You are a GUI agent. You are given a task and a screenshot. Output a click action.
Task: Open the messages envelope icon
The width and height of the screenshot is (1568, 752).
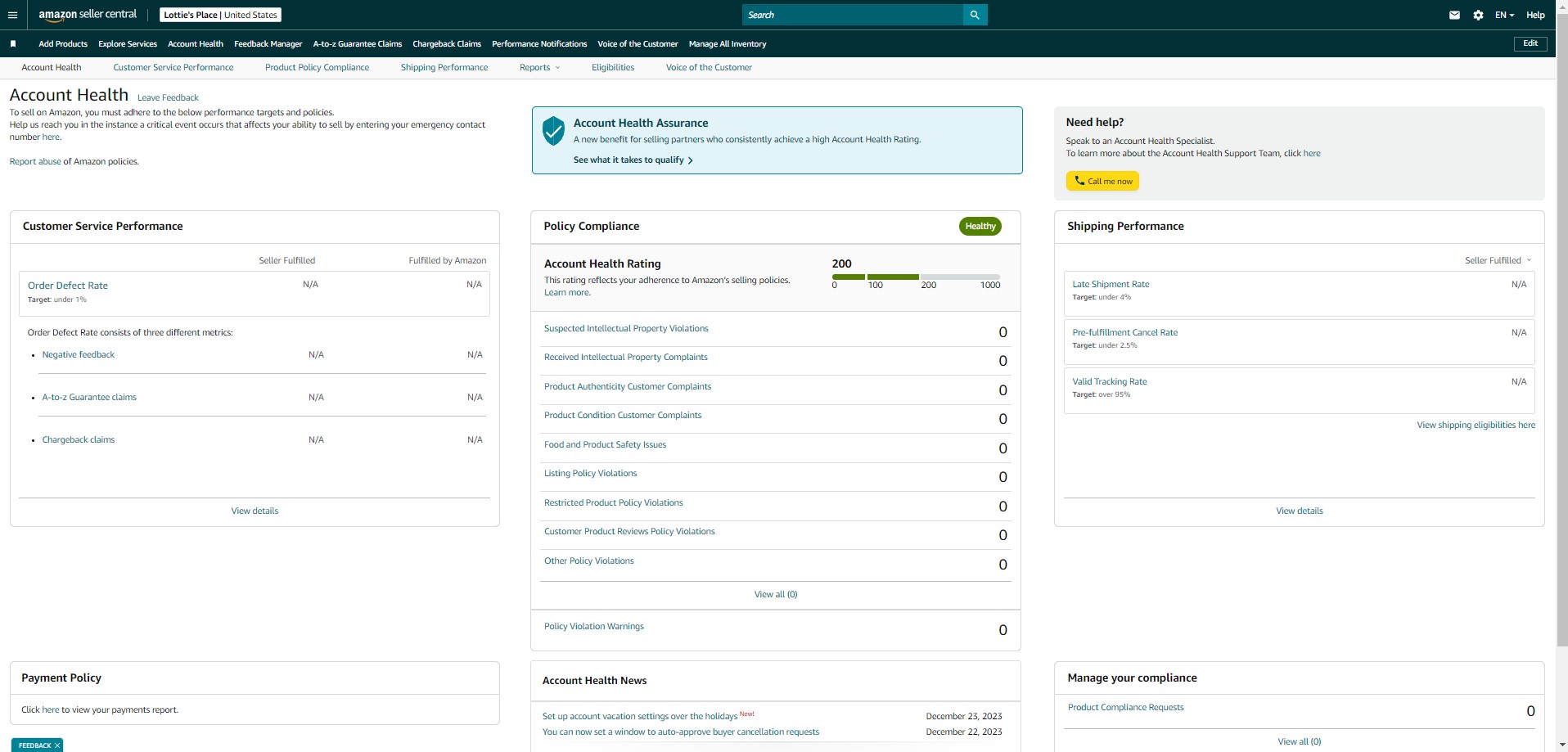pos(1454,15)
